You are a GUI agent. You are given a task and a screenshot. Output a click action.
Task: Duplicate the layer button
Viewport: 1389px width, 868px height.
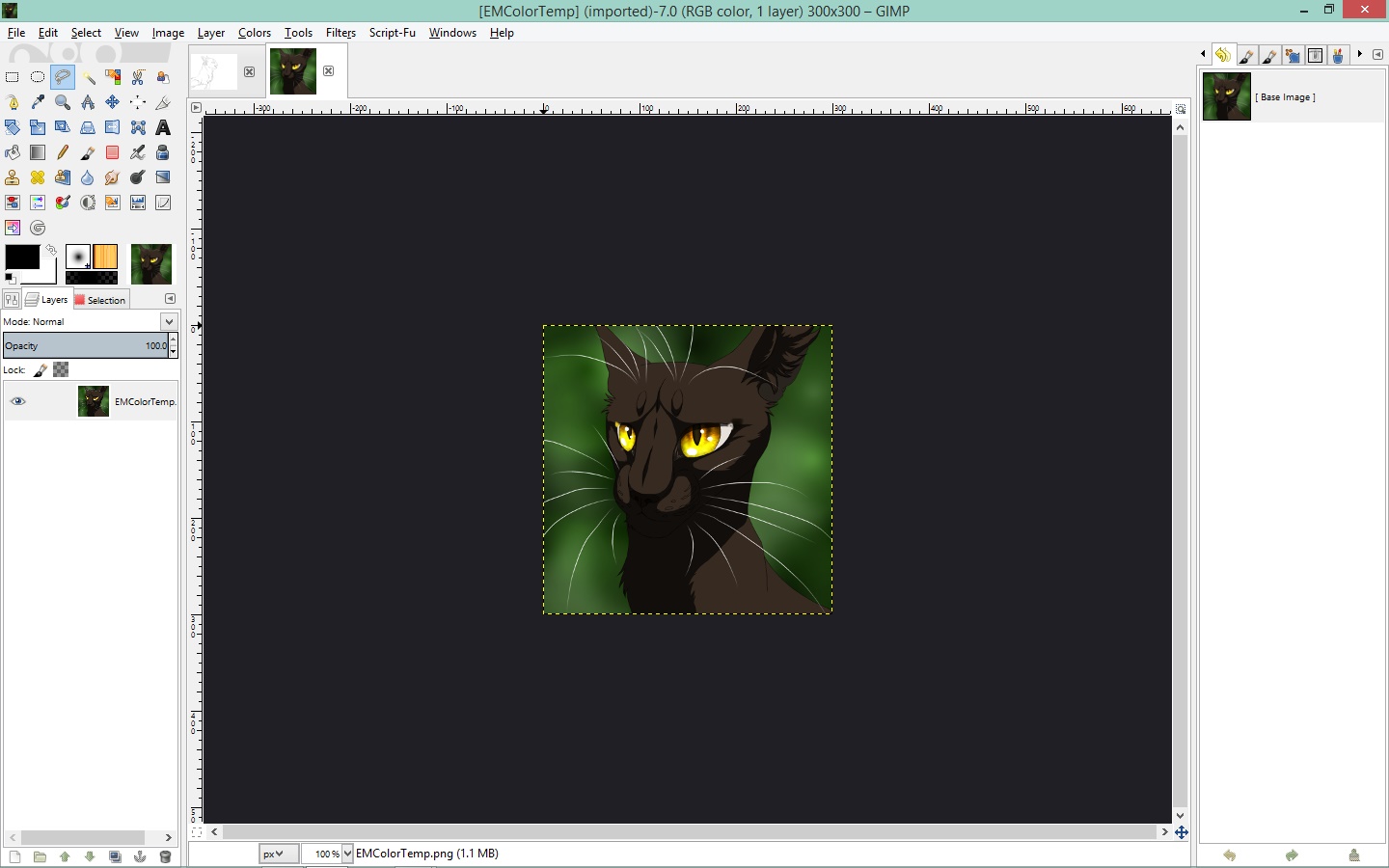(115, 856)
